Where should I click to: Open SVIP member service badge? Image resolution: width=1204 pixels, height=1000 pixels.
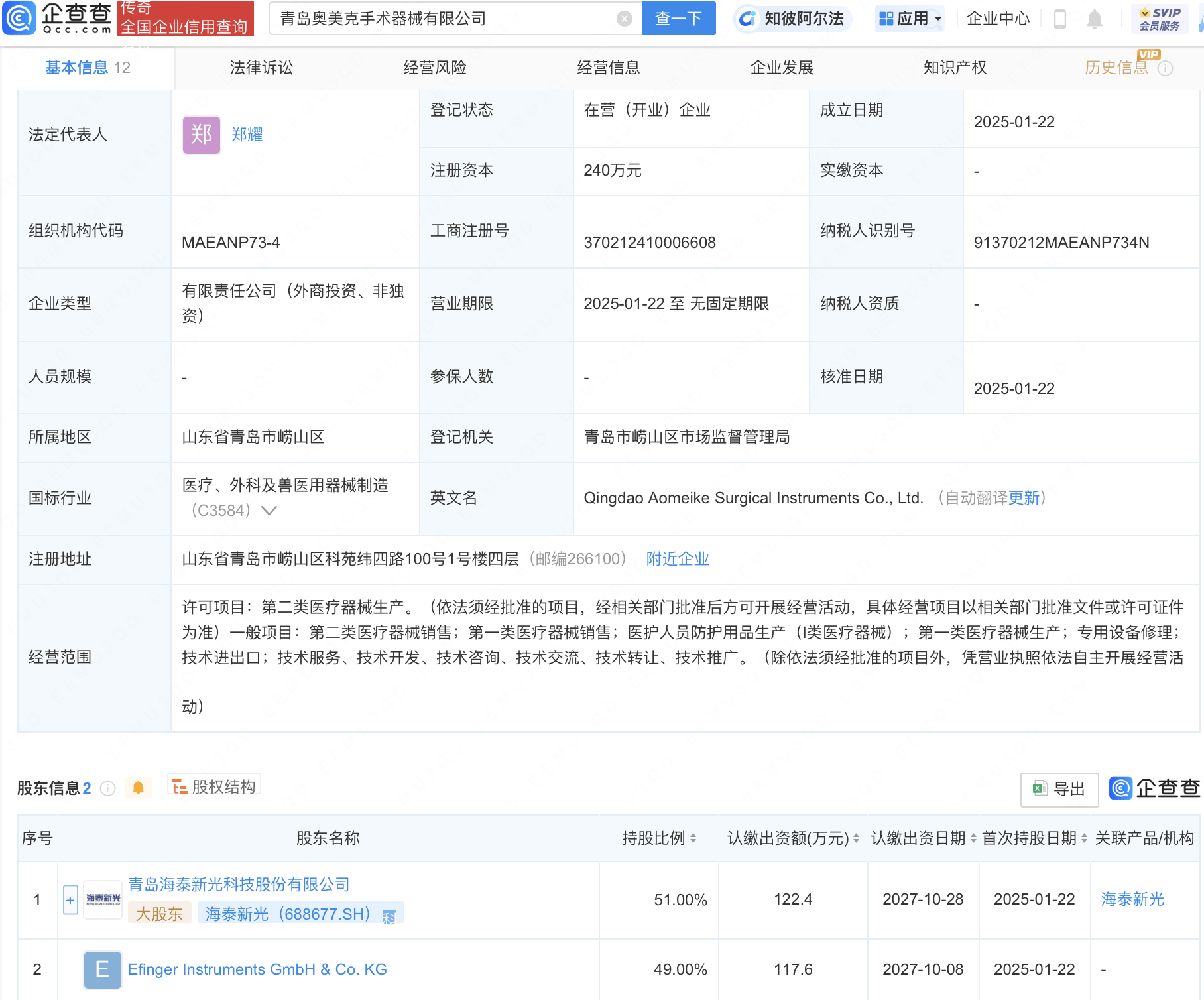[x=1160, y=19]
